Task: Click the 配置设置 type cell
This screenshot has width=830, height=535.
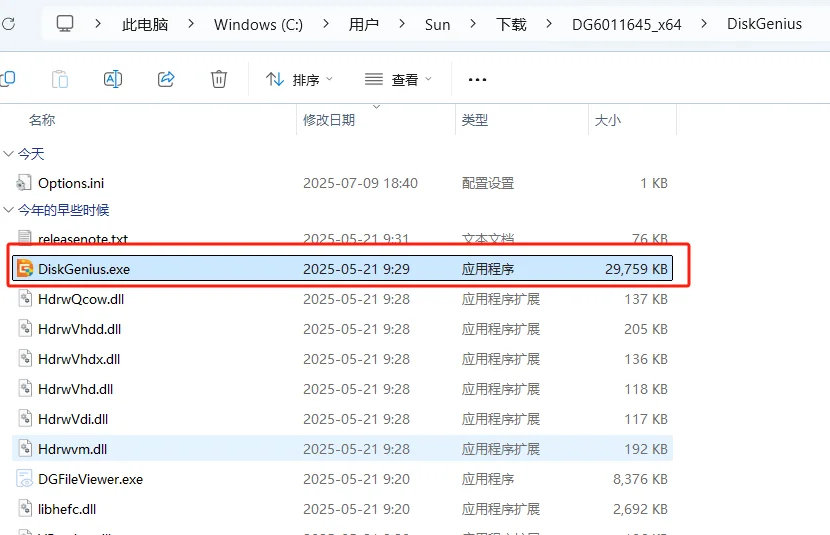Action: 488,183
